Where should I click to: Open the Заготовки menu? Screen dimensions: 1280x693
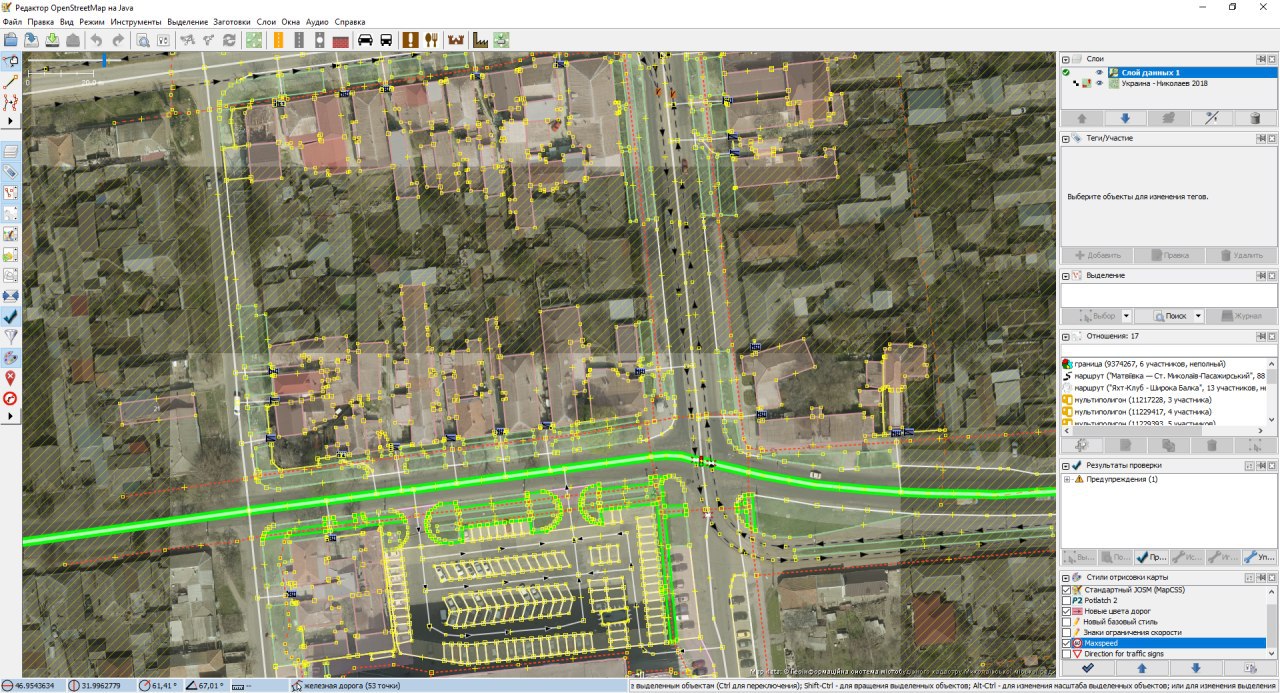(x=233, y=21)
